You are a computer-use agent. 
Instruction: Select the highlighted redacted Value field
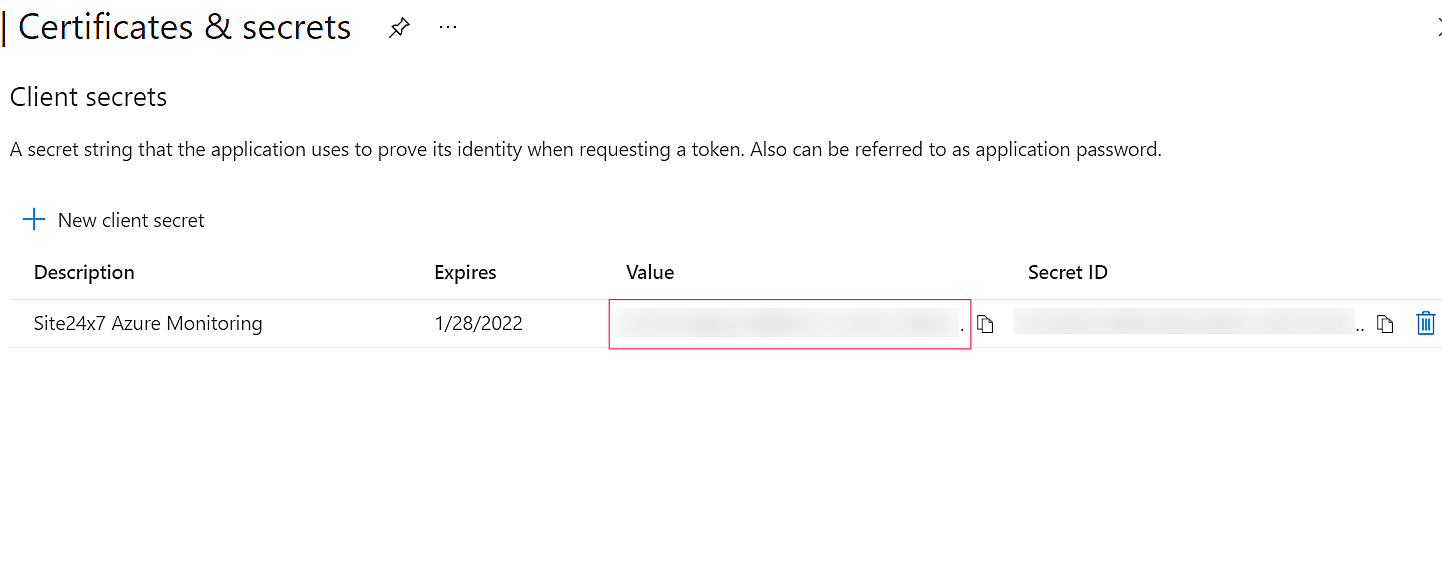(789, 323)
